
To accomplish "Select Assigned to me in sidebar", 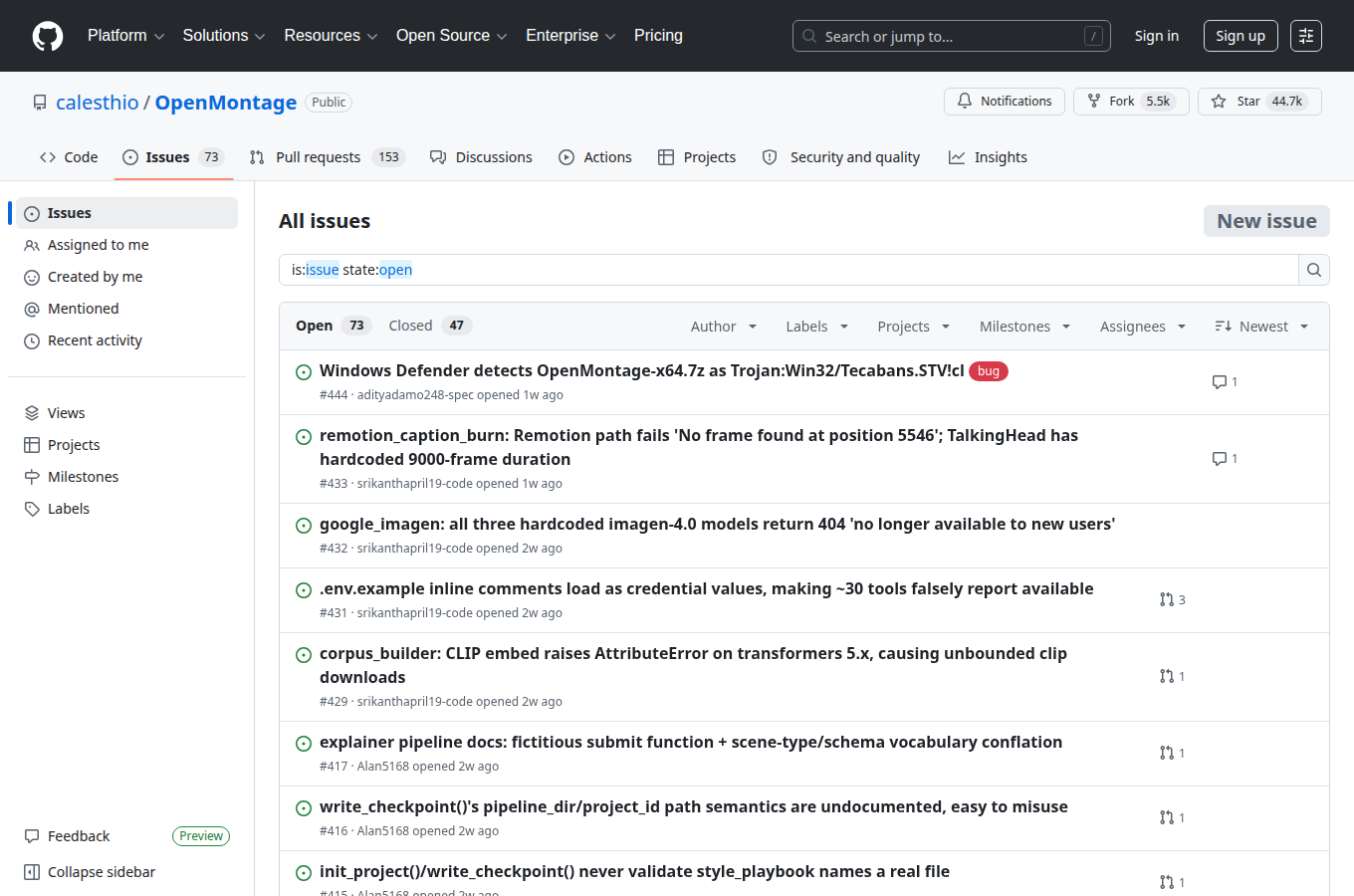I will click(127, 245).
